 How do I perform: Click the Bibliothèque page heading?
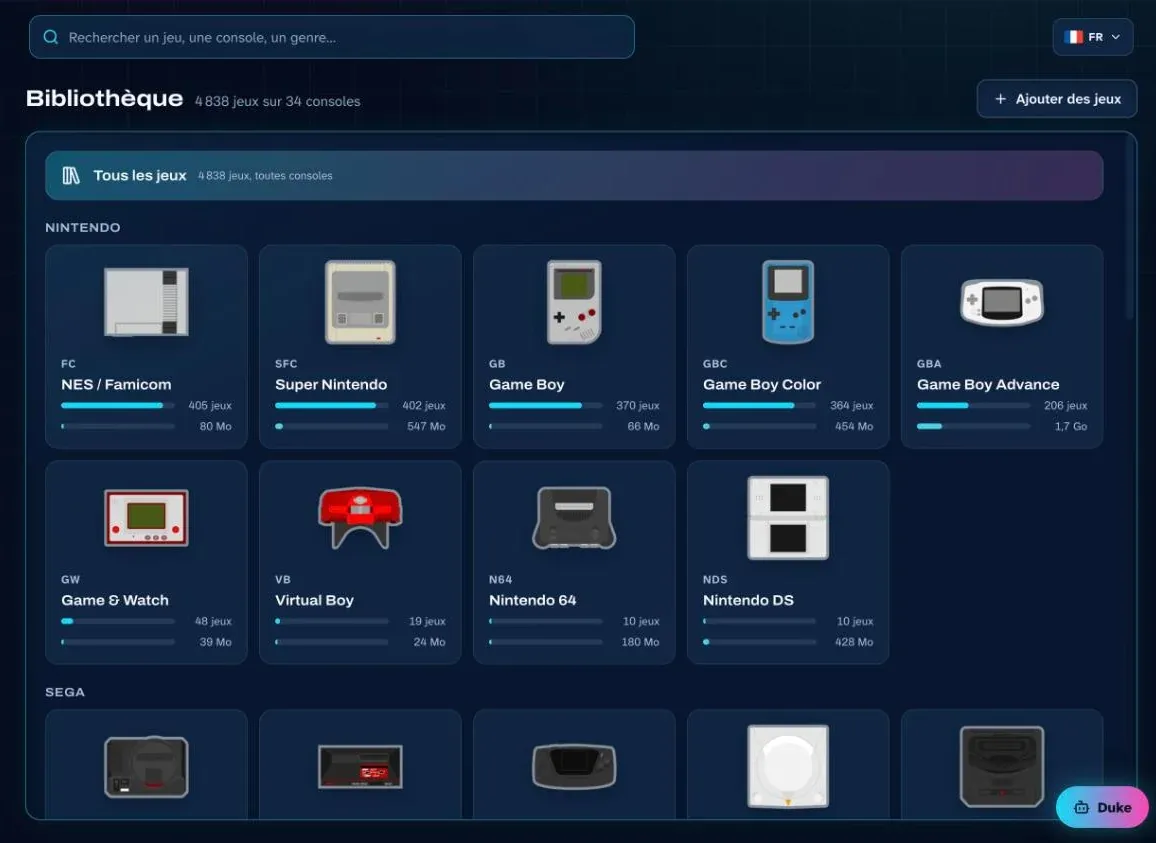coord(105,98)
